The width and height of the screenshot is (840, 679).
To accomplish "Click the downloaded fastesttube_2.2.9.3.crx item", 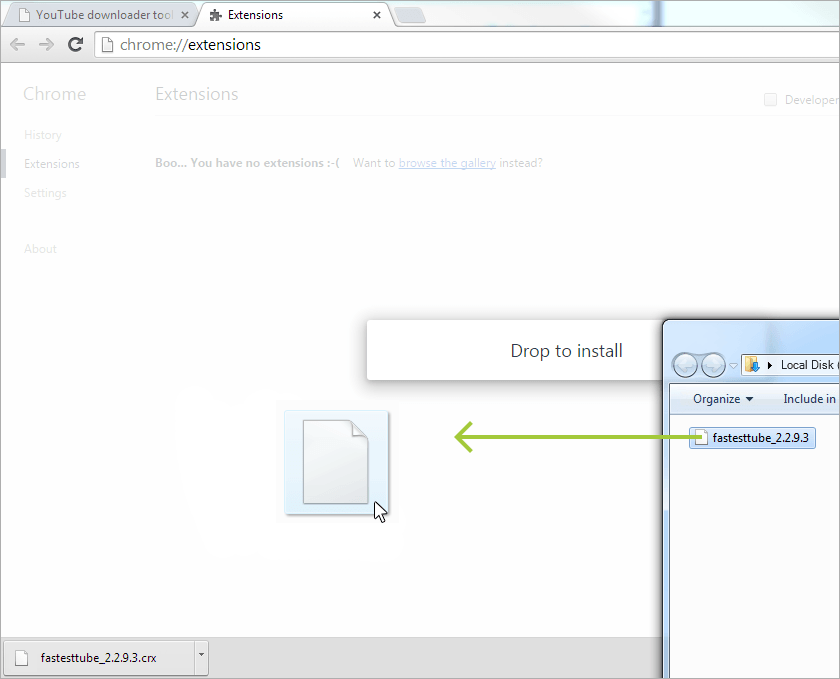I will point(99,658).
